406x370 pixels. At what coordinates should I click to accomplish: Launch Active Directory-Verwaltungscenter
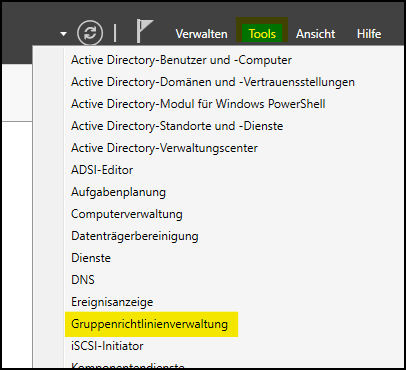164,148
